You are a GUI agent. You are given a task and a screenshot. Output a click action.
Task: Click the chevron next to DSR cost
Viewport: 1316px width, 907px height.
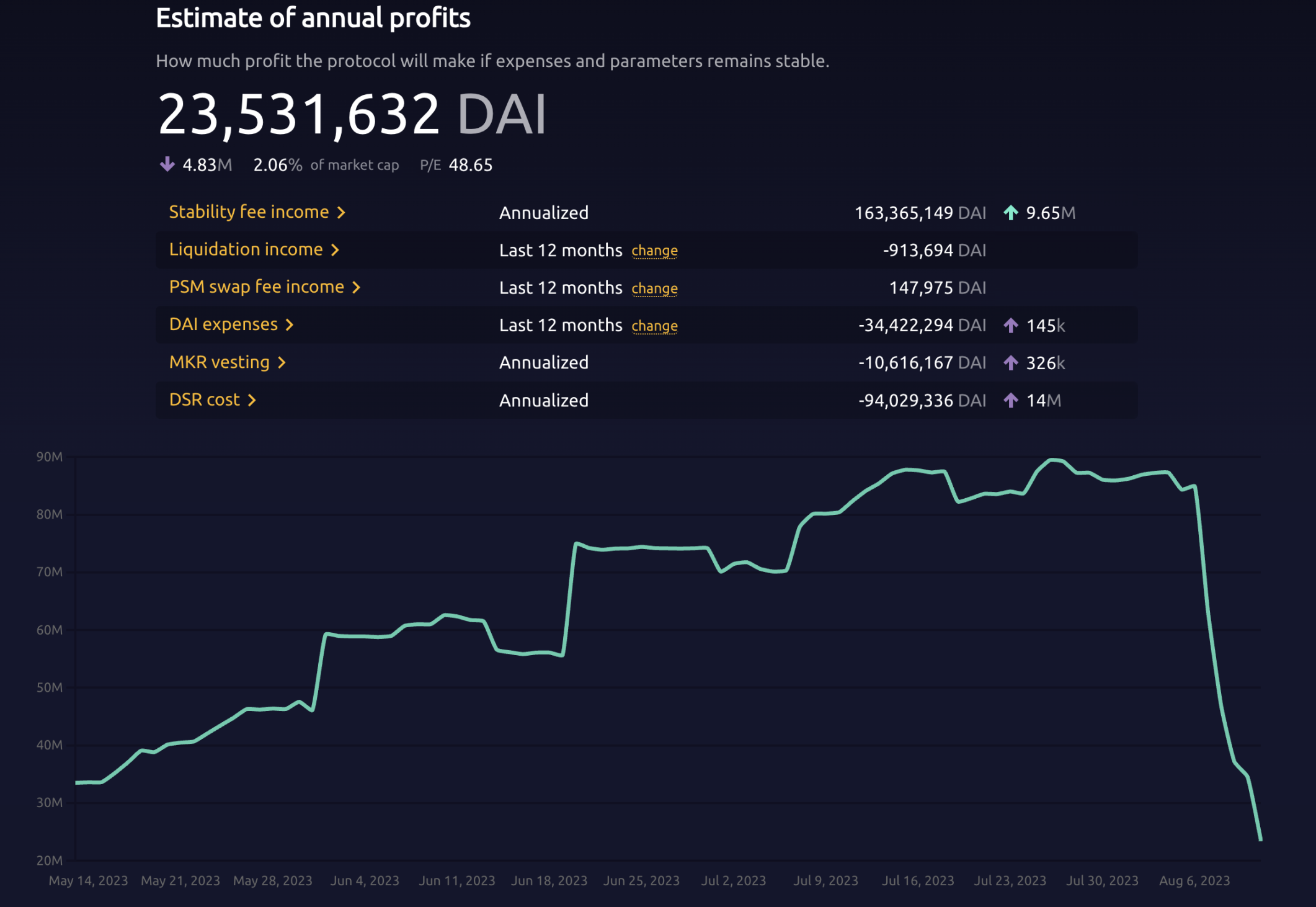point(252,400)
